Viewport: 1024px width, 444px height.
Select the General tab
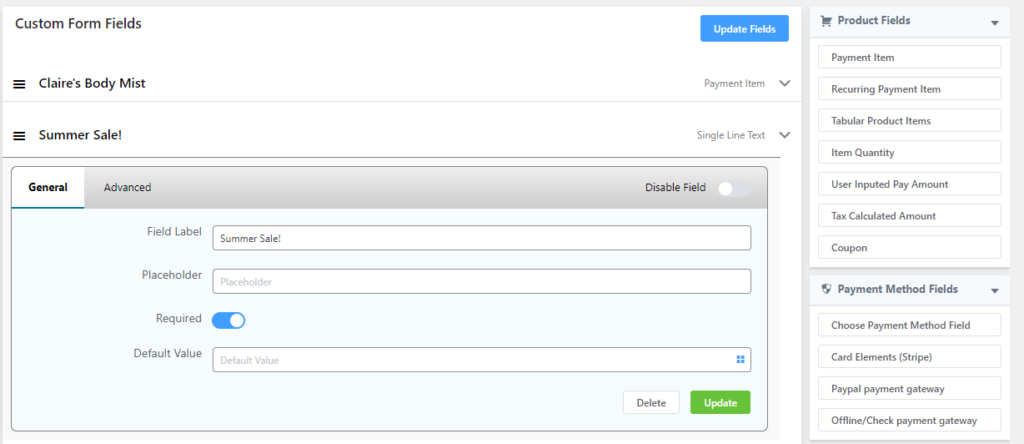pyautogui.click(x=48, y=187)
